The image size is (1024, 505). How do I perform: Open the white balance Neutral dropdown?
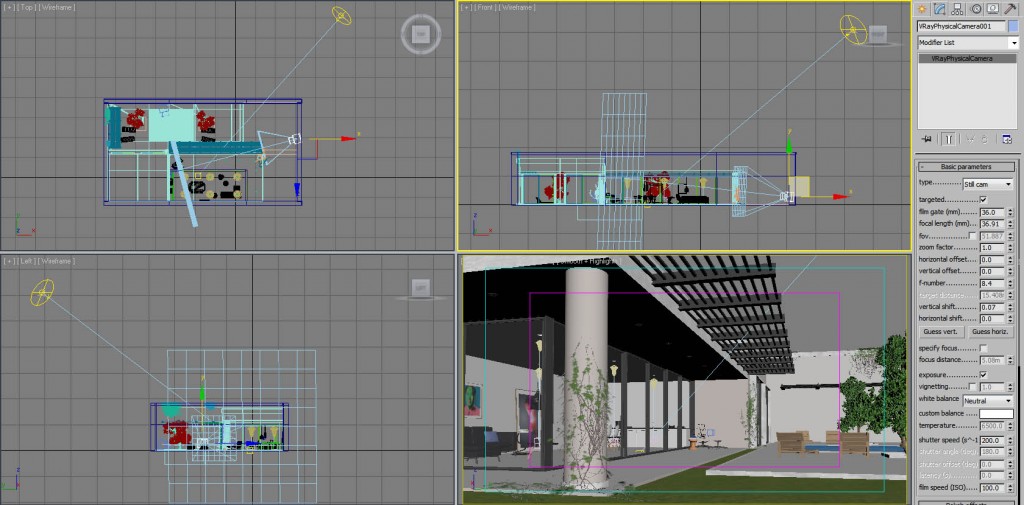pos(988,400)
